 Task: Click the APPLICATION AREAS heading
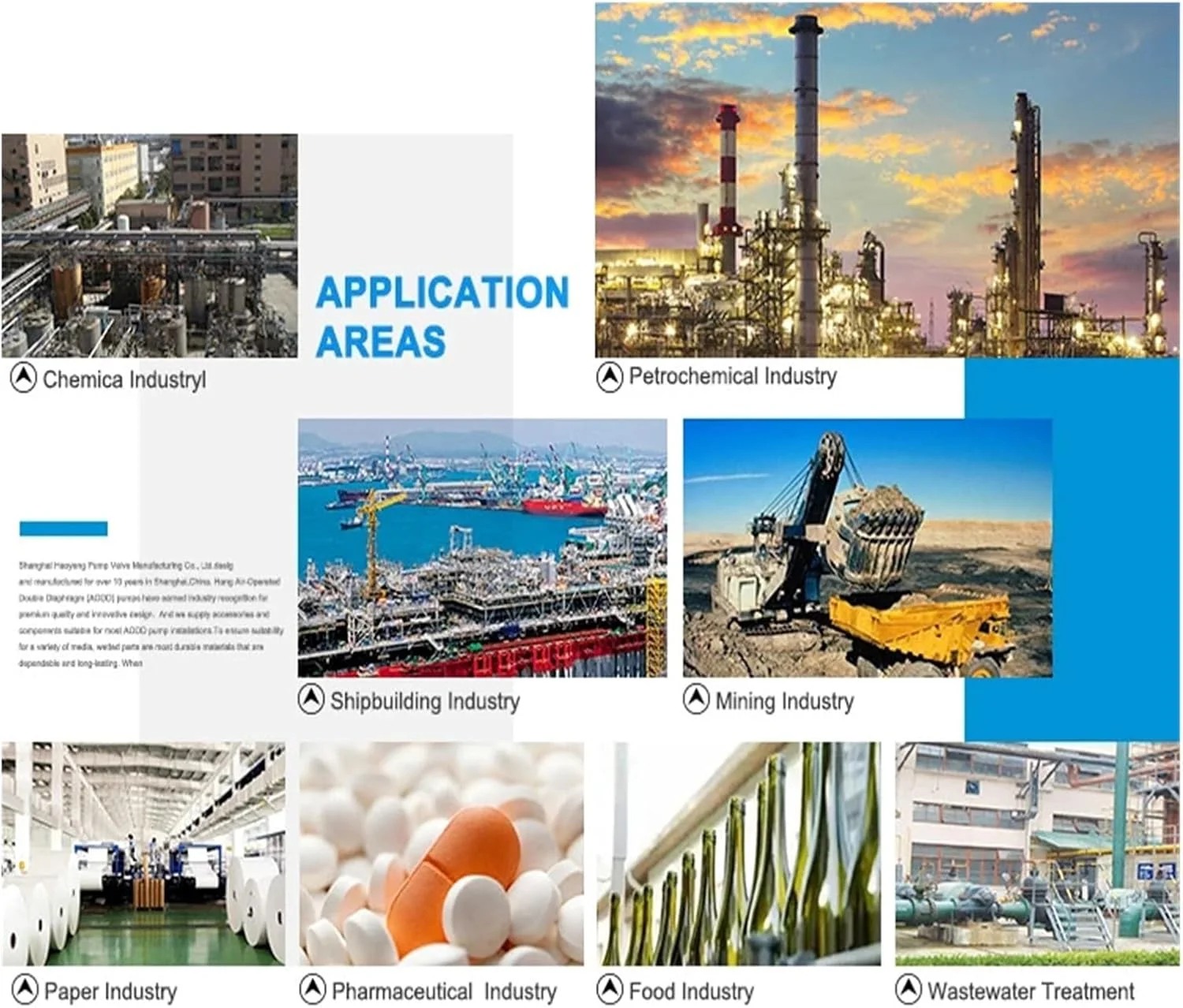(x=442, y=316)
